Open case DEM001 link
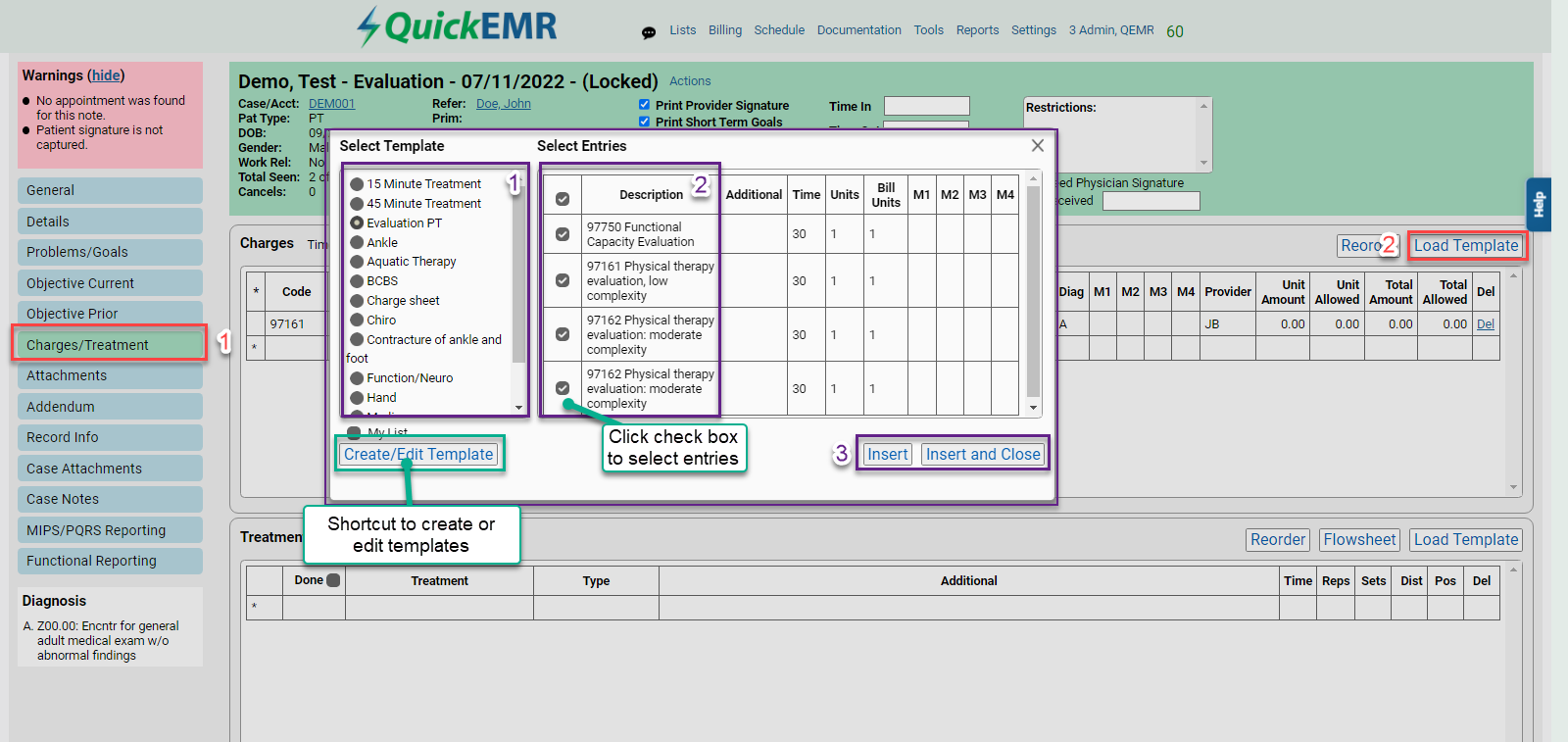This screenshot has height=742, width=1568. (x=332, y=104)
